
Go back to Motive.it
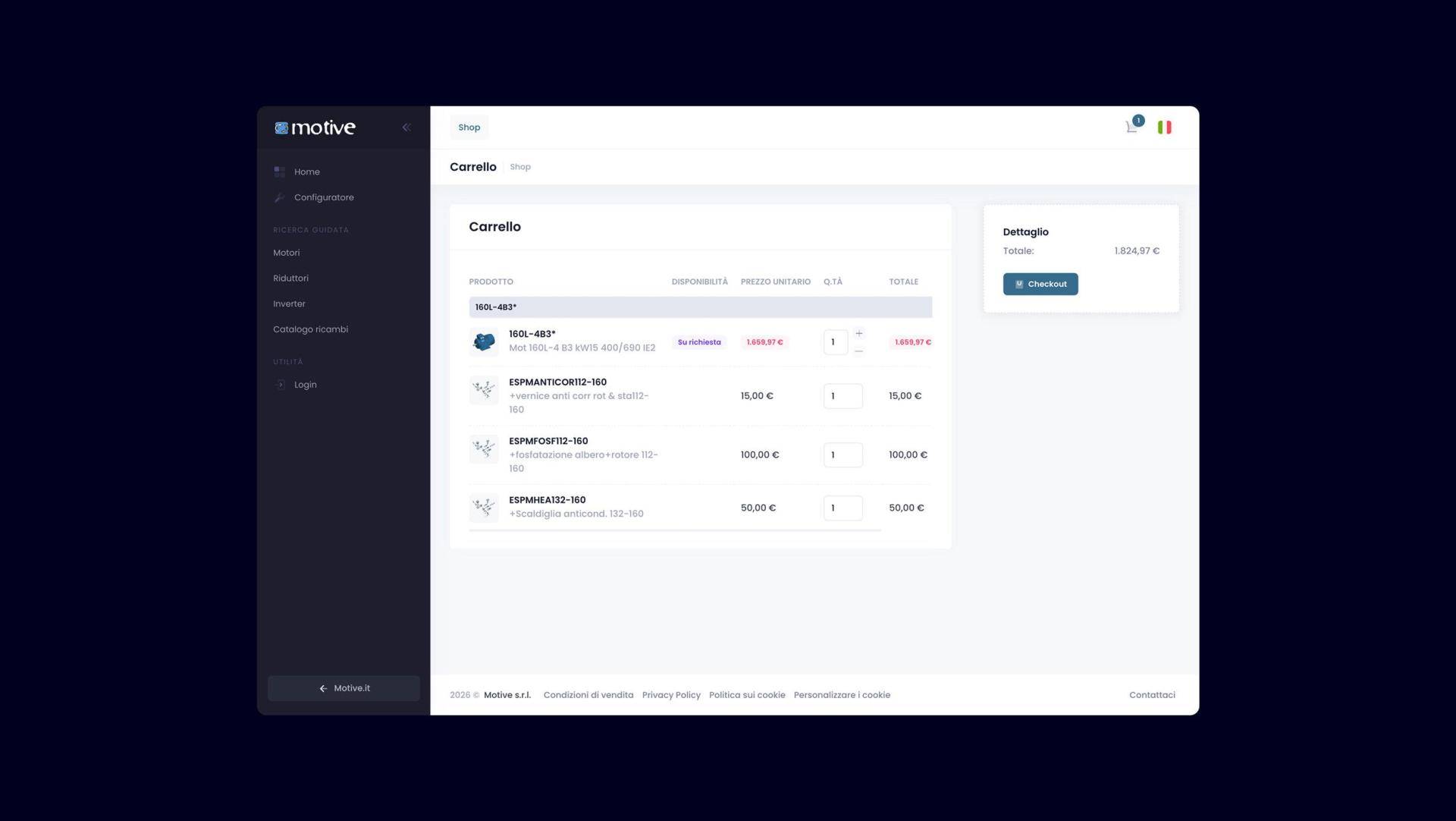pyautogui.click(x=344, y=688)
